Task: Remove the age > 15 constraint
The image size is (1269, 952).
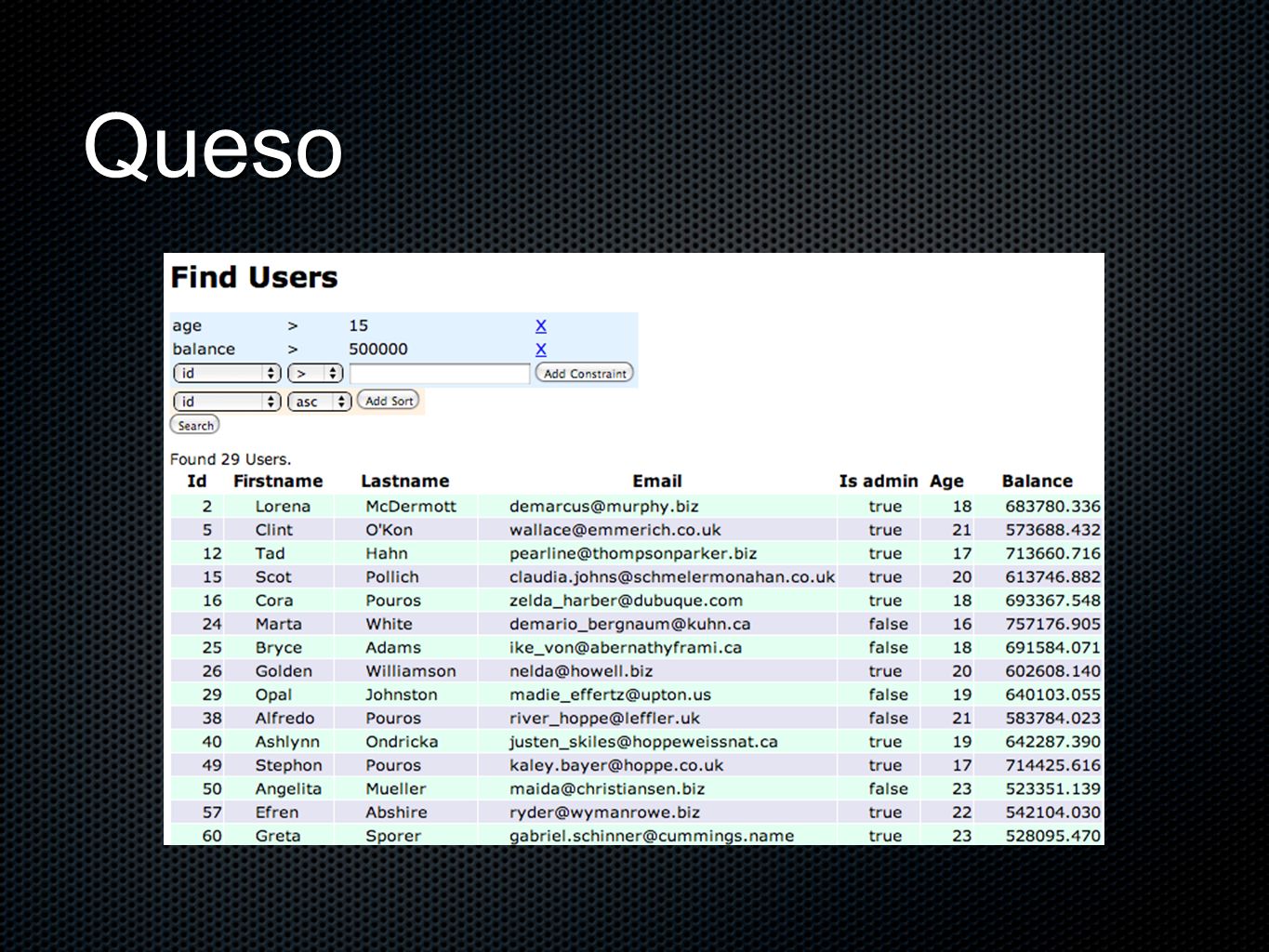Action: (541, 325)
